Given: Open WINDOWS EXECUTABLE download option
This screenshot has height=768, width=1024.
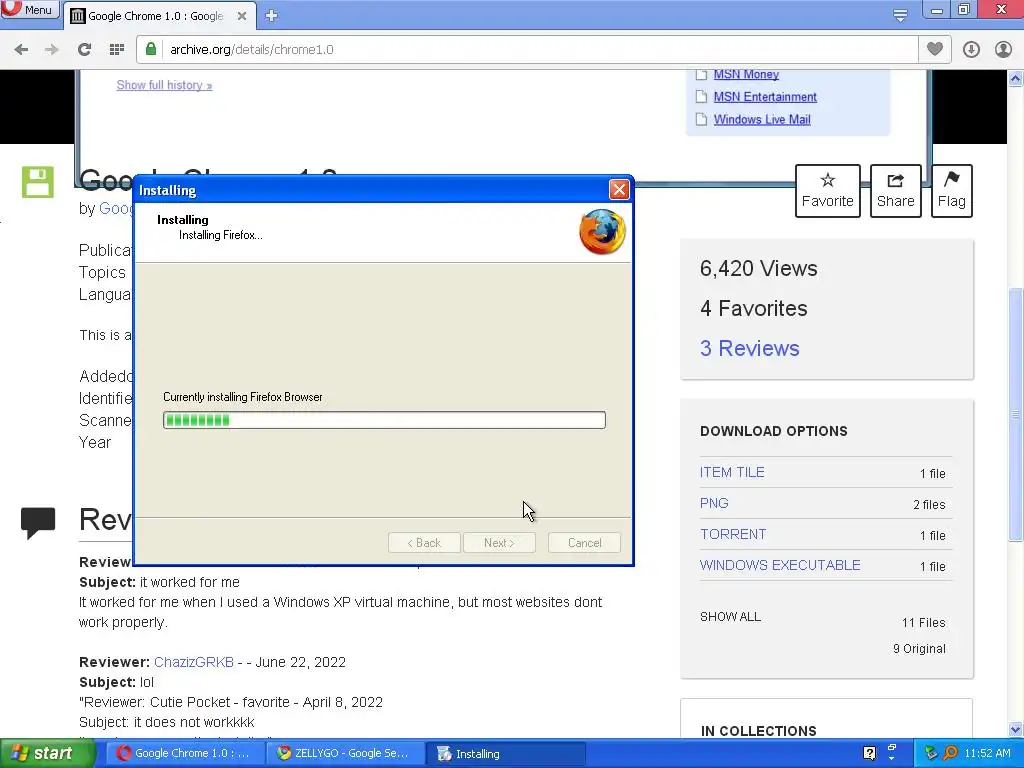Looking at the screenshot, I should 780,565.
